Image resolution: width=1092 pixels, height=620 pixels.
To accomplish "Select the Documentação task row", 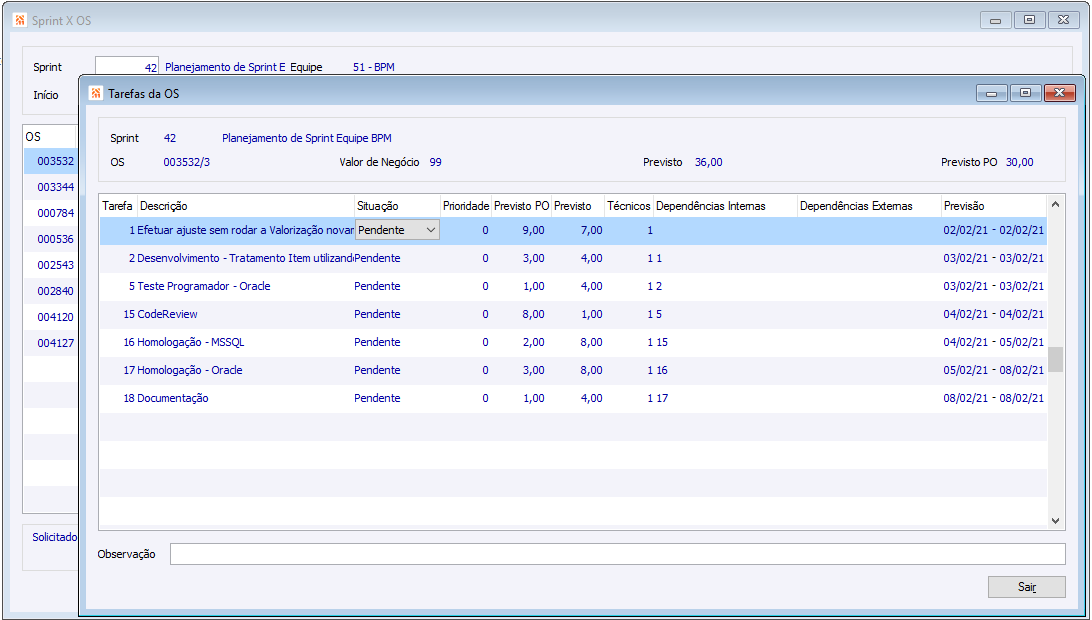I will click(573, 398).
